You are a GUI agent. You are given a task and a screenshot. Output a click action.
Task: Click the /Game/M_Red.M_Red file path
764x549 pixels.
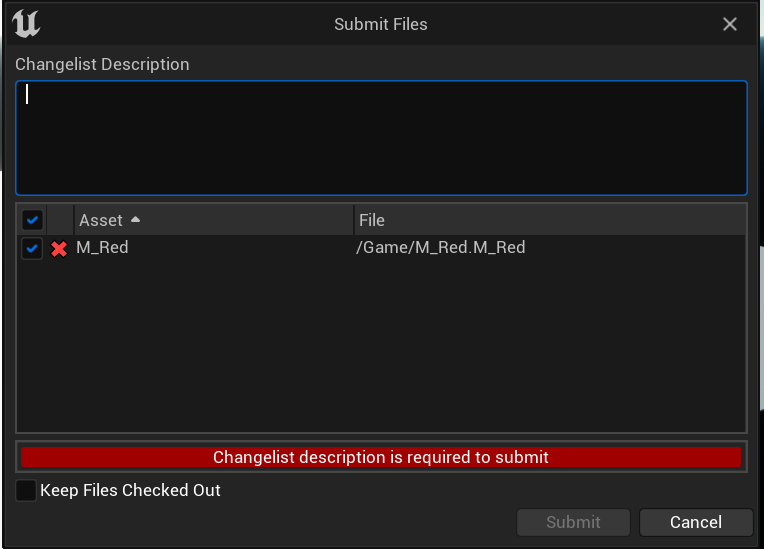[441, 248]
